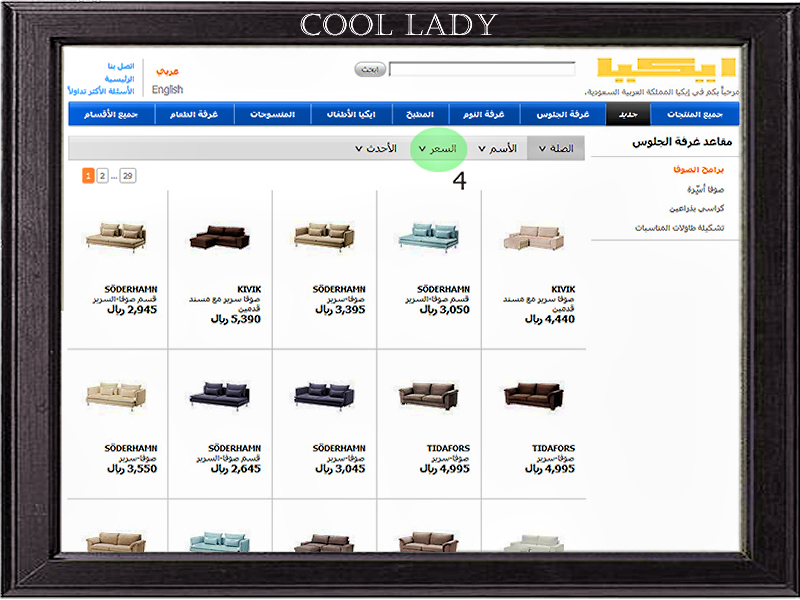The width and height of the screenshot is (800, 600).
Task: Click the yellow IKEA Arabic logo
Action: point(666,70)
